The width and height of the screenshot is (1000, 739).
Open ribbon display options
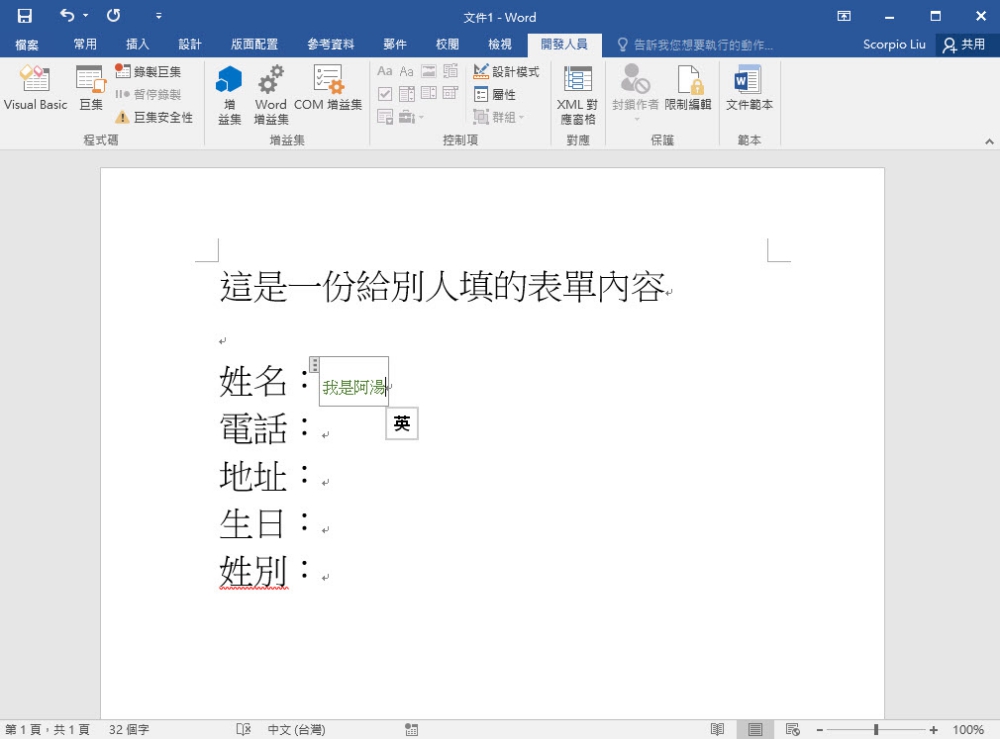click(x=844, y=16)
